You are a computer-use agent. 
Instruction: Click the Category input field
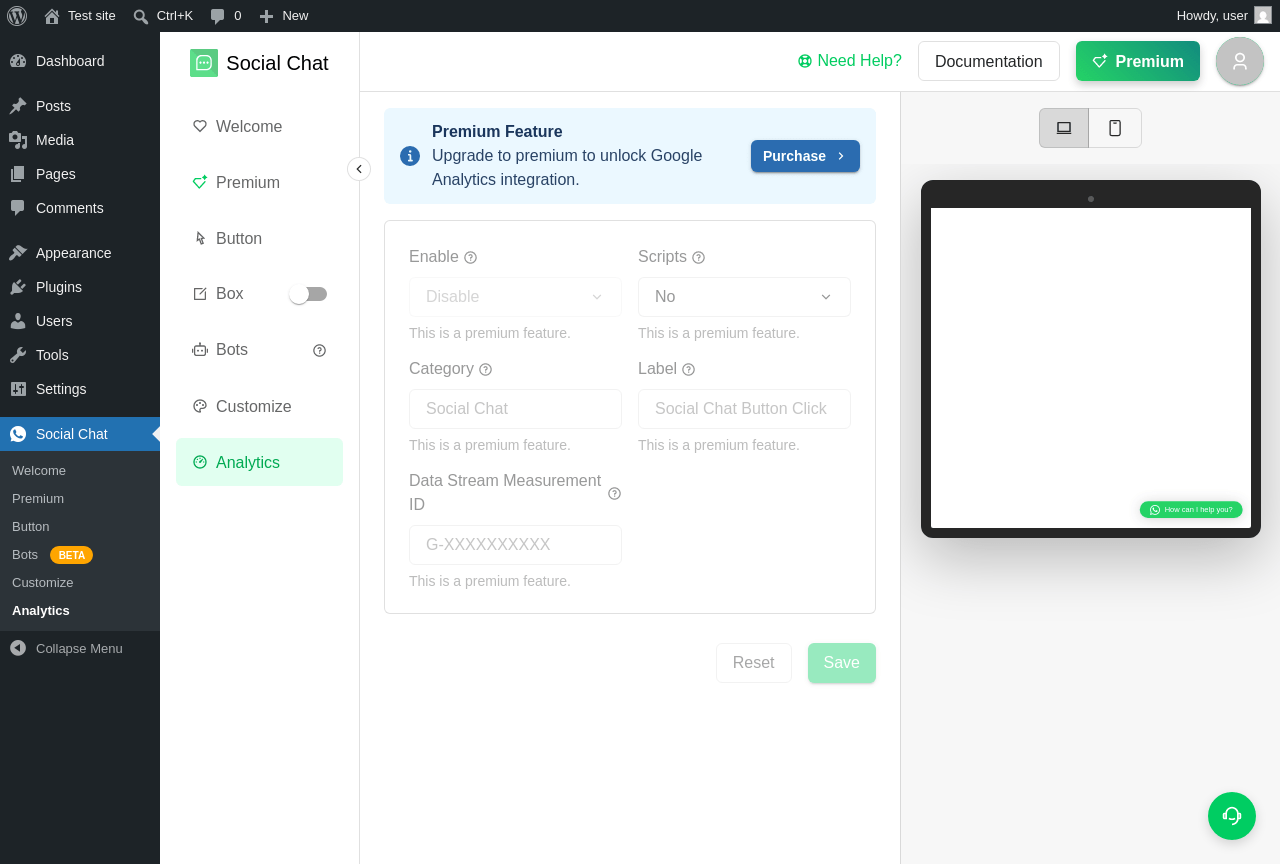(x=515, y=409)
